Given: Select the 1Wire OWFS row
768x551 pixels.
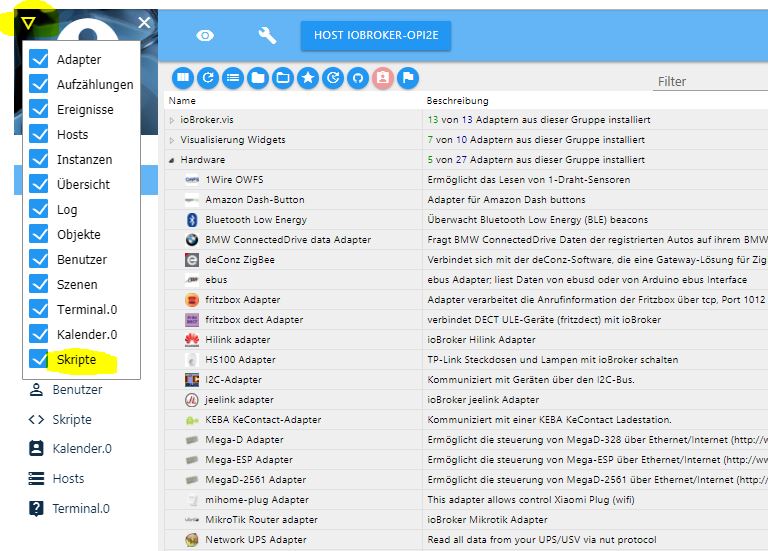Looking at the screenshot, I should click(x=466, y=180).
